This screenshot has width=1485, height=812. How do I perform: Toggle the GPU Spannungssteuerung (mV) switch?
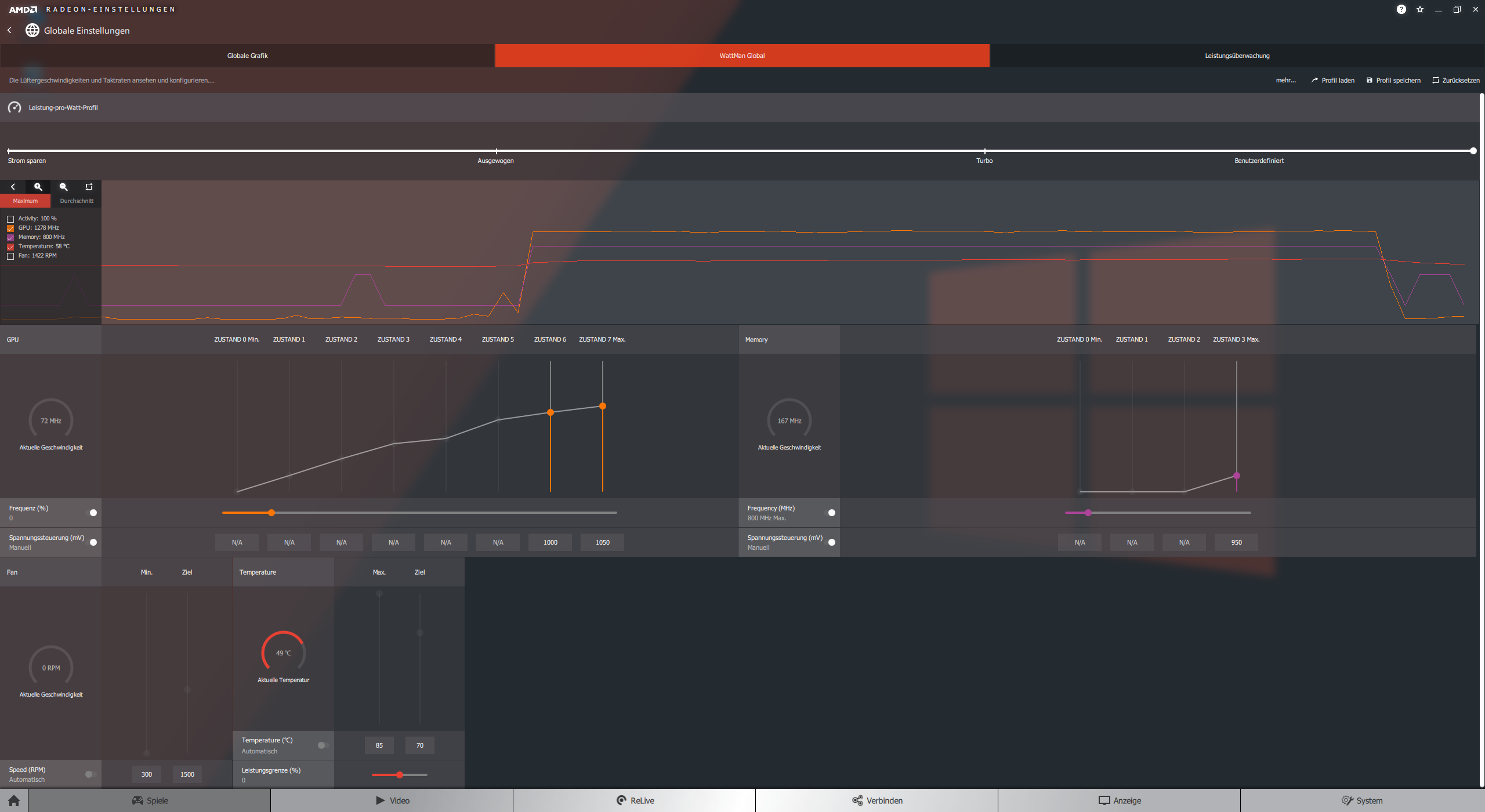tap(91, 542)
